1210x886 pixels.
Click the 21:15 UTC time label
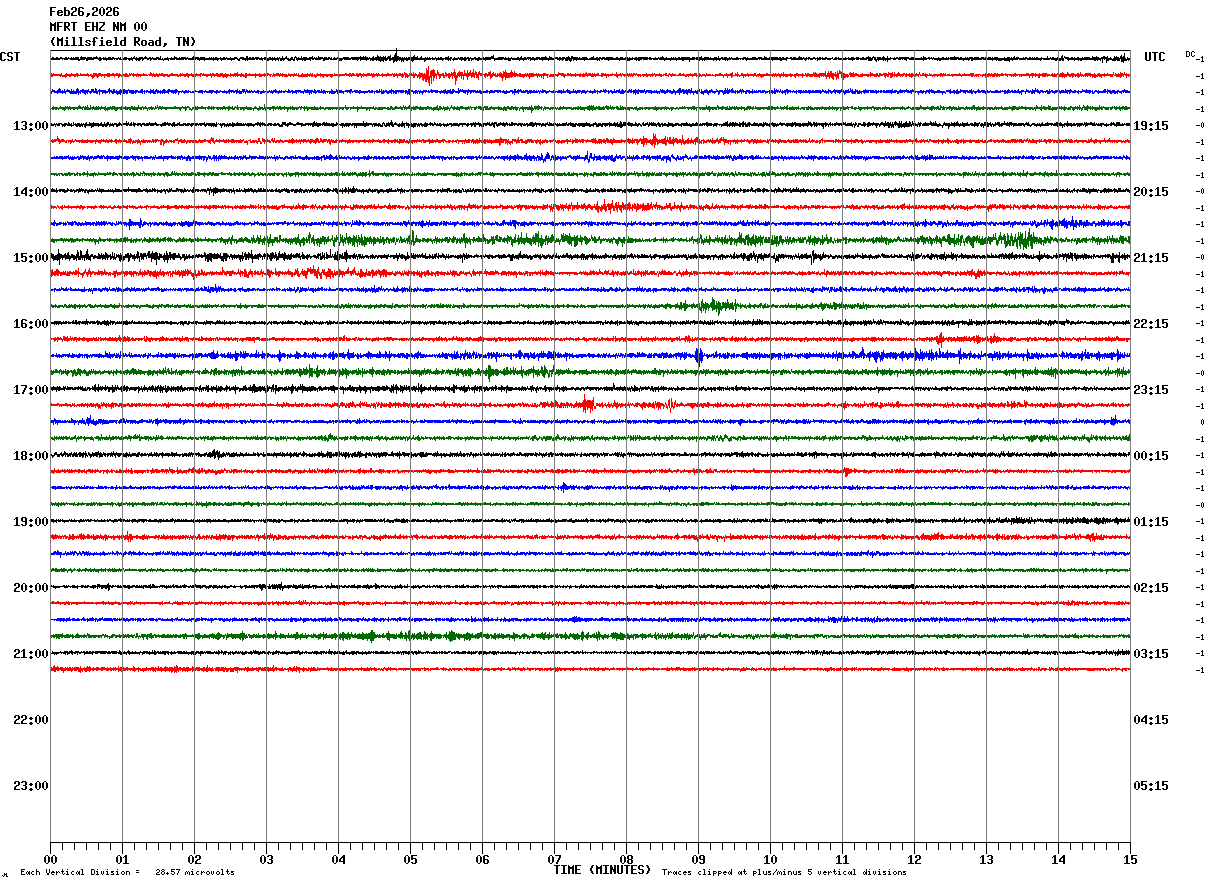pos(1150,258)
